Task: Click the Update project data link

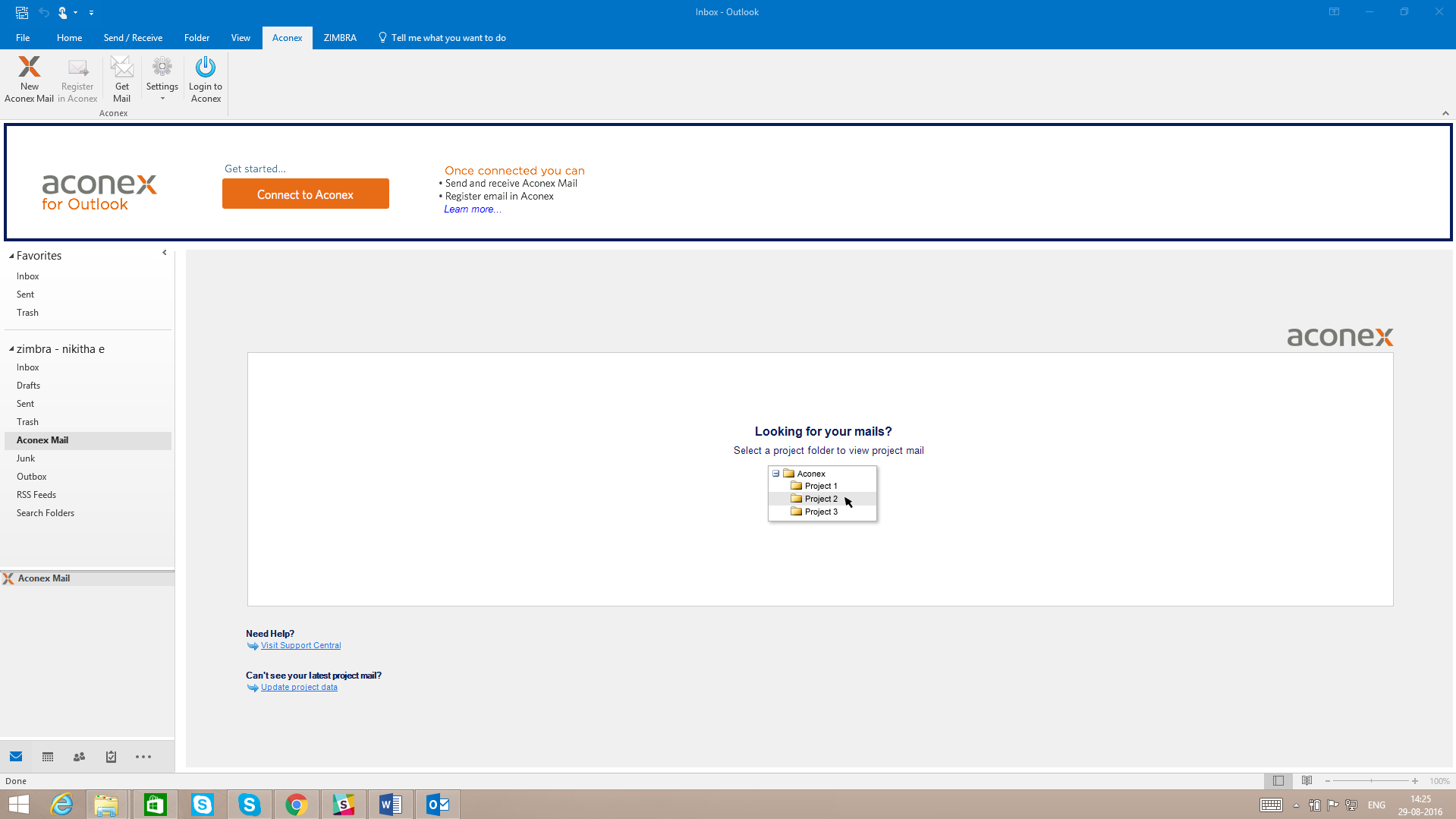Action: point(299,688)
